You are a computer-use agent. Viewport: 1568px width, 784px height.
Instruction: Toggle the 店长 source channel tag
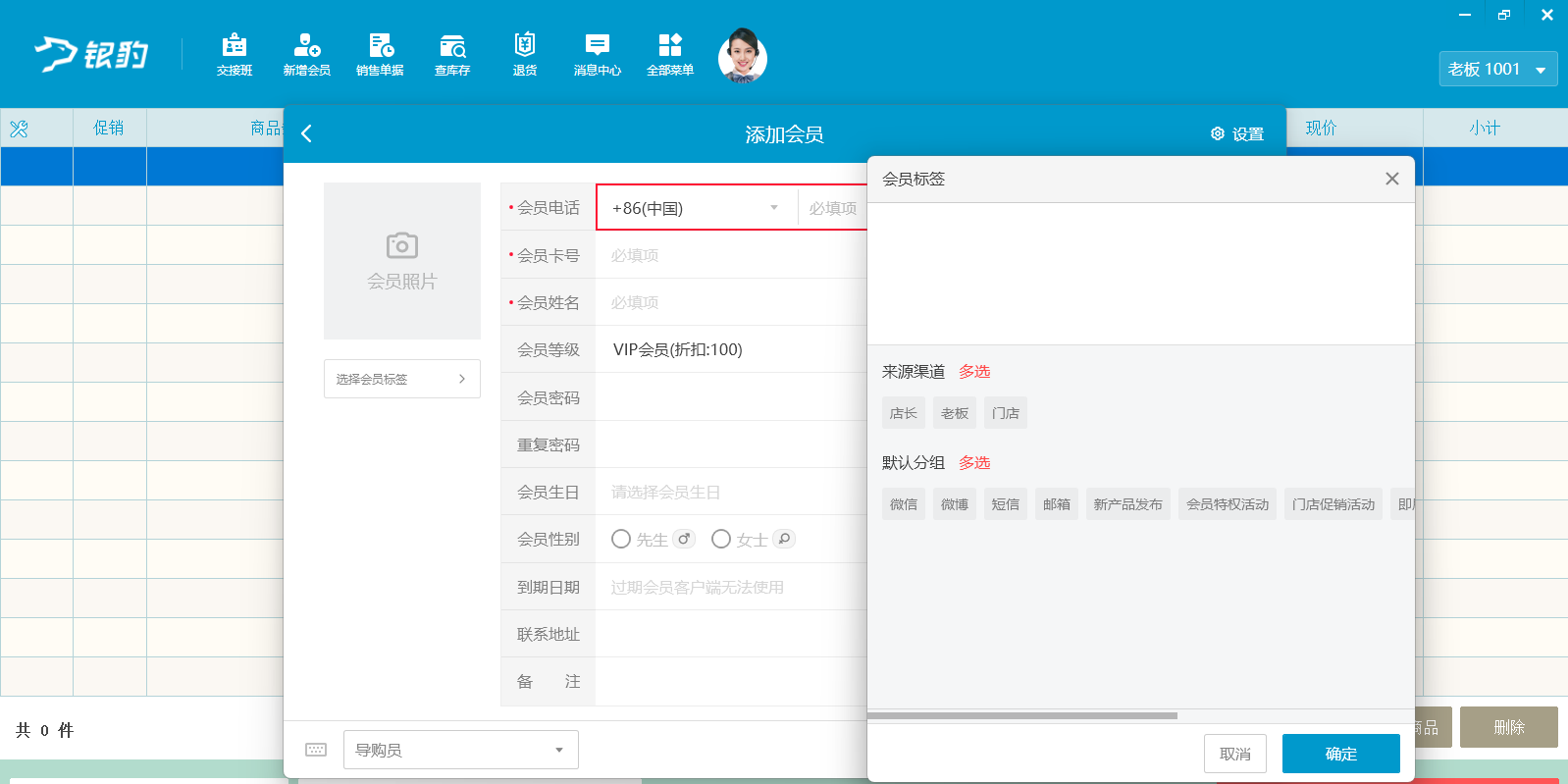(904, 413)
